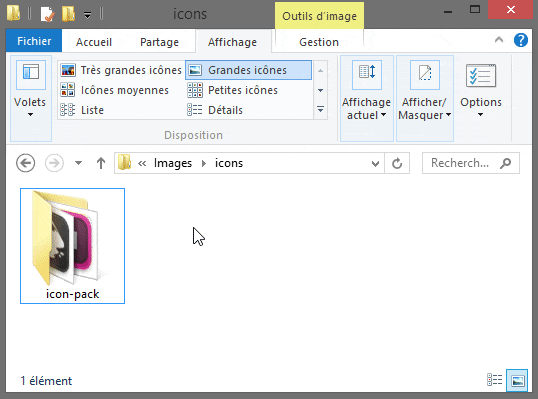This screenshot has width=538, height=399.
Task: Select Très grandes icônes layout
Action: click(x=121, y=70)
